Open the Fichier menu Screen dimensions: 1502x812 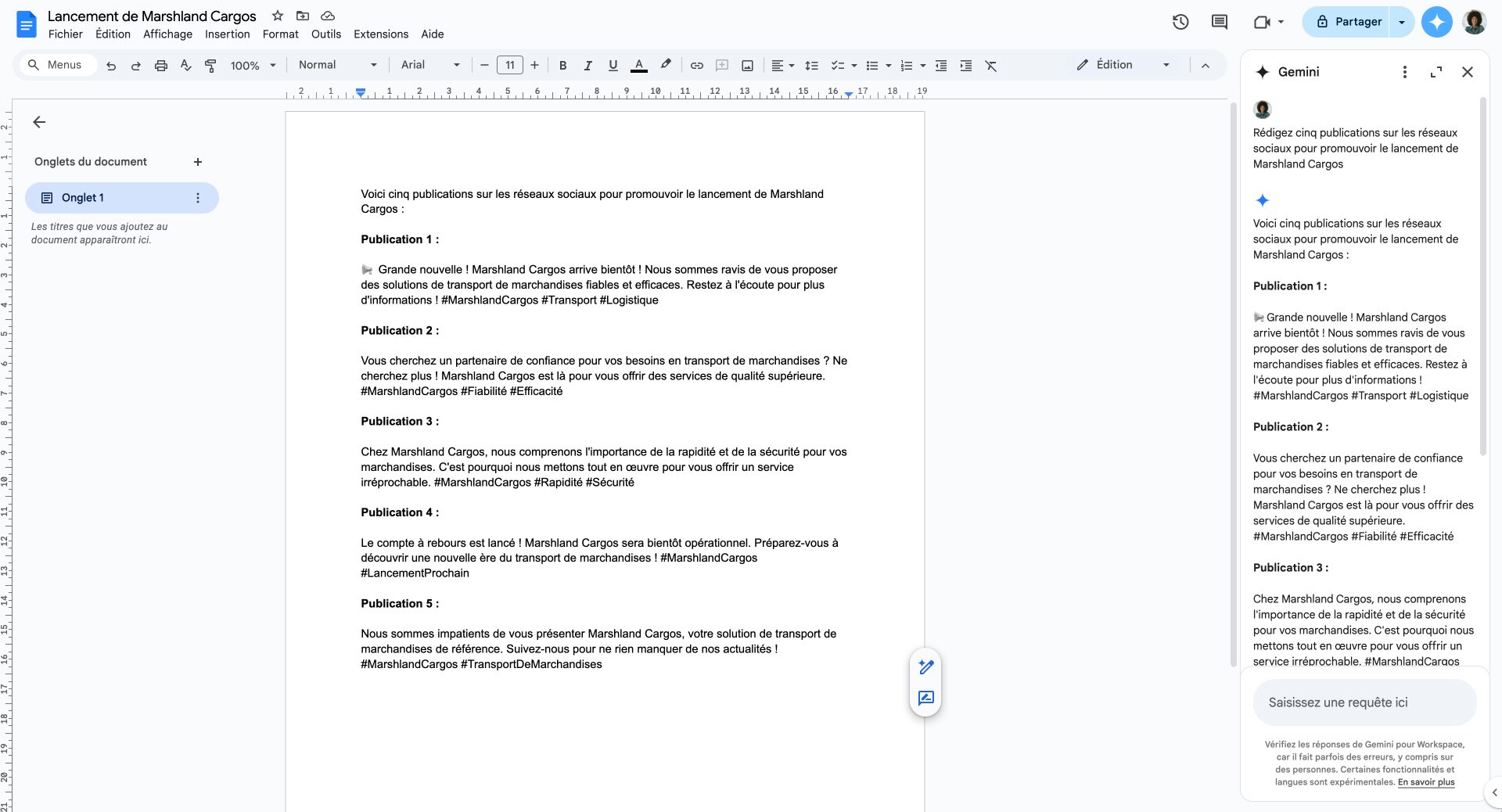(66, 34)
